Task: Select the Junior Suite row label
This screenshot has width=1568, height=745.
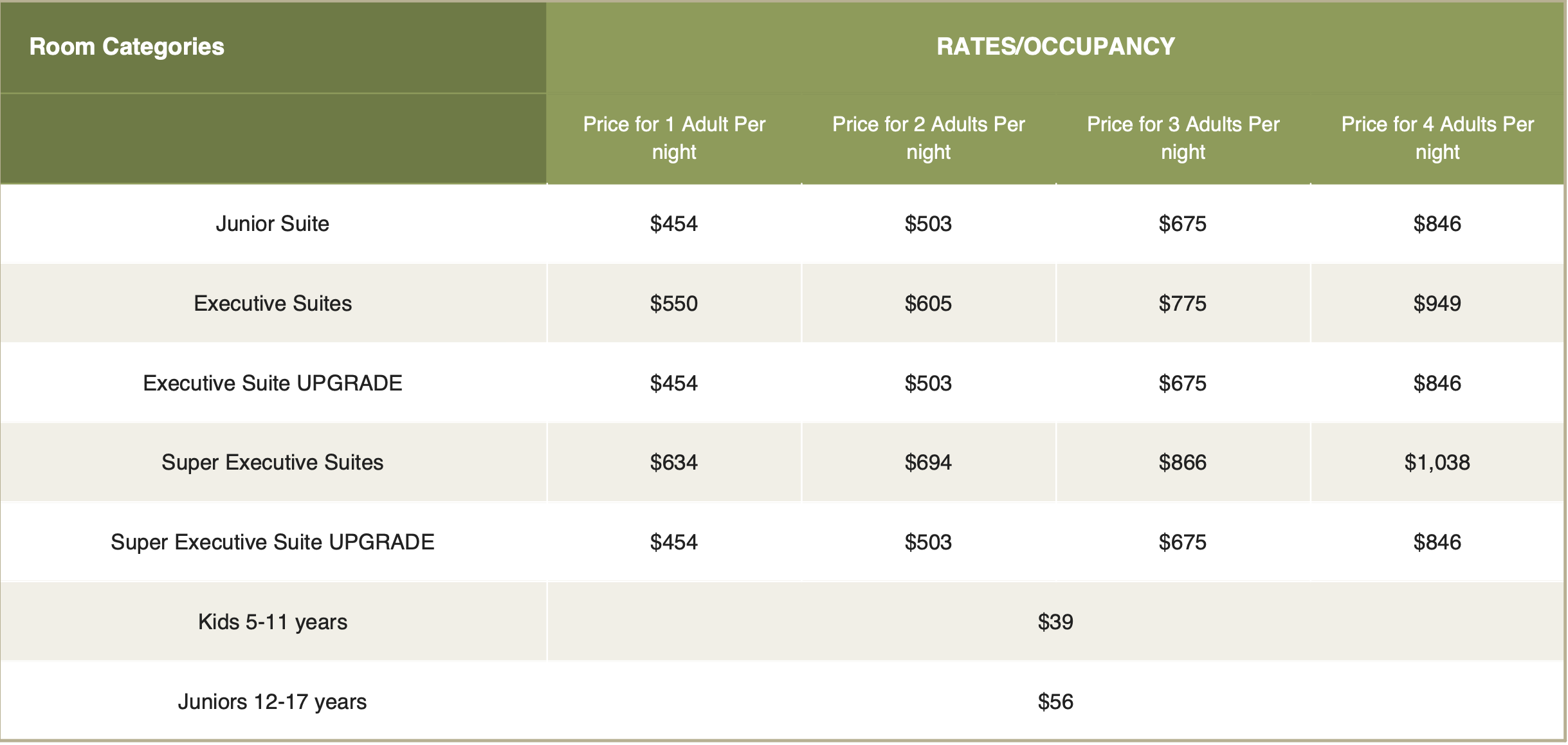Action: pos(273,224)
